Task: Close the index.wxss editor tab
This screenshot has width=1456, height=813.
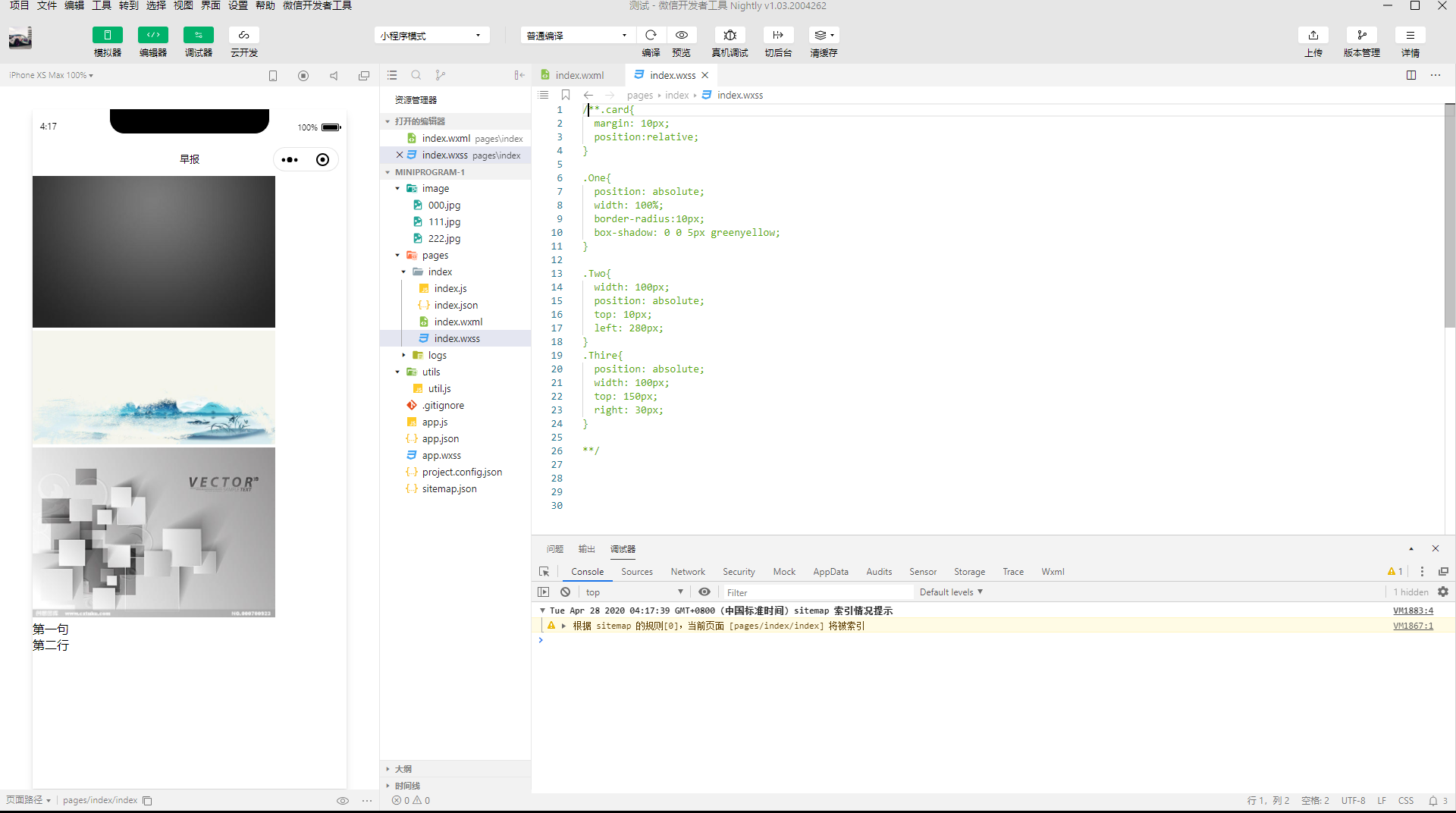Action: point(705,75)
